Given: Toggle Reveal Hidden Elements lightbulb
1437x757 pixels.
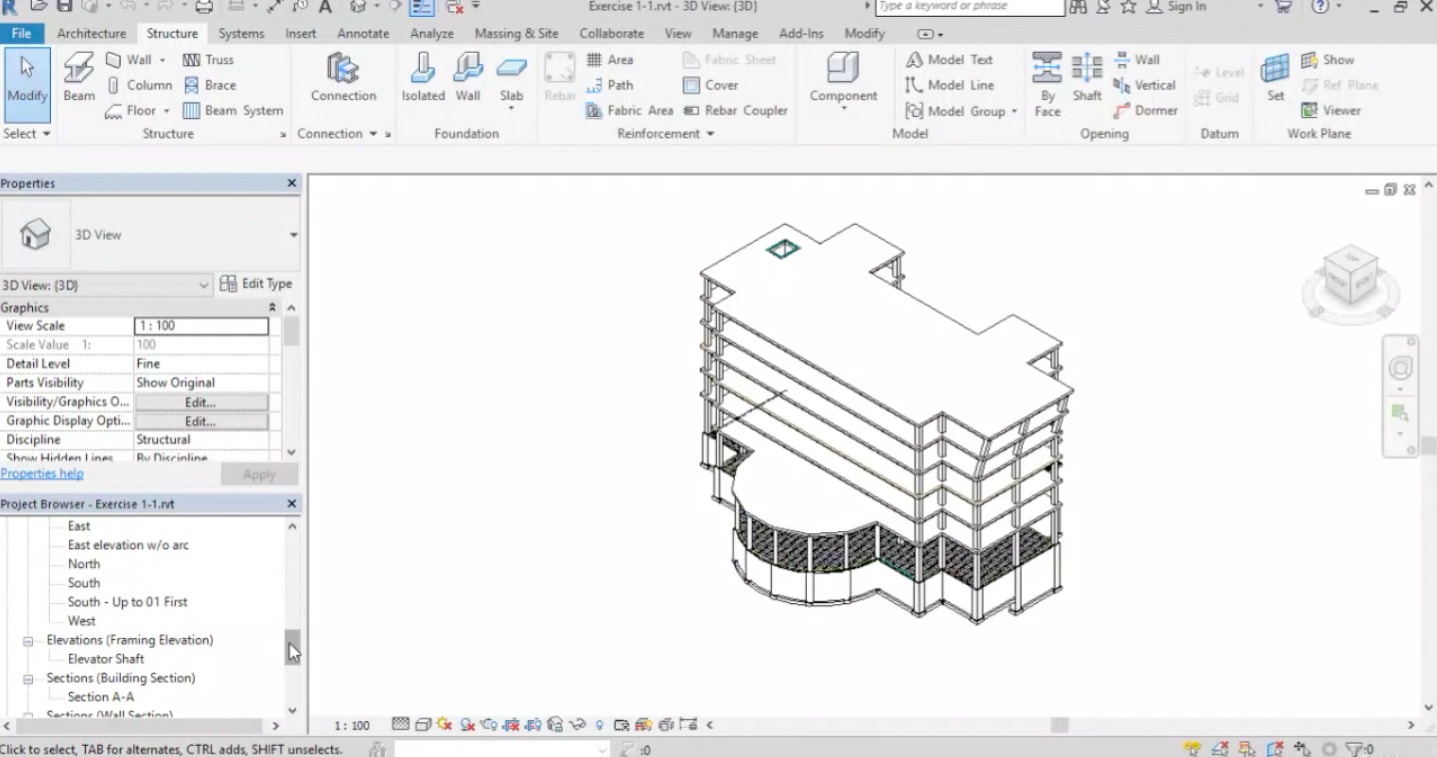Looking at the screenshot, I should 599,724.
